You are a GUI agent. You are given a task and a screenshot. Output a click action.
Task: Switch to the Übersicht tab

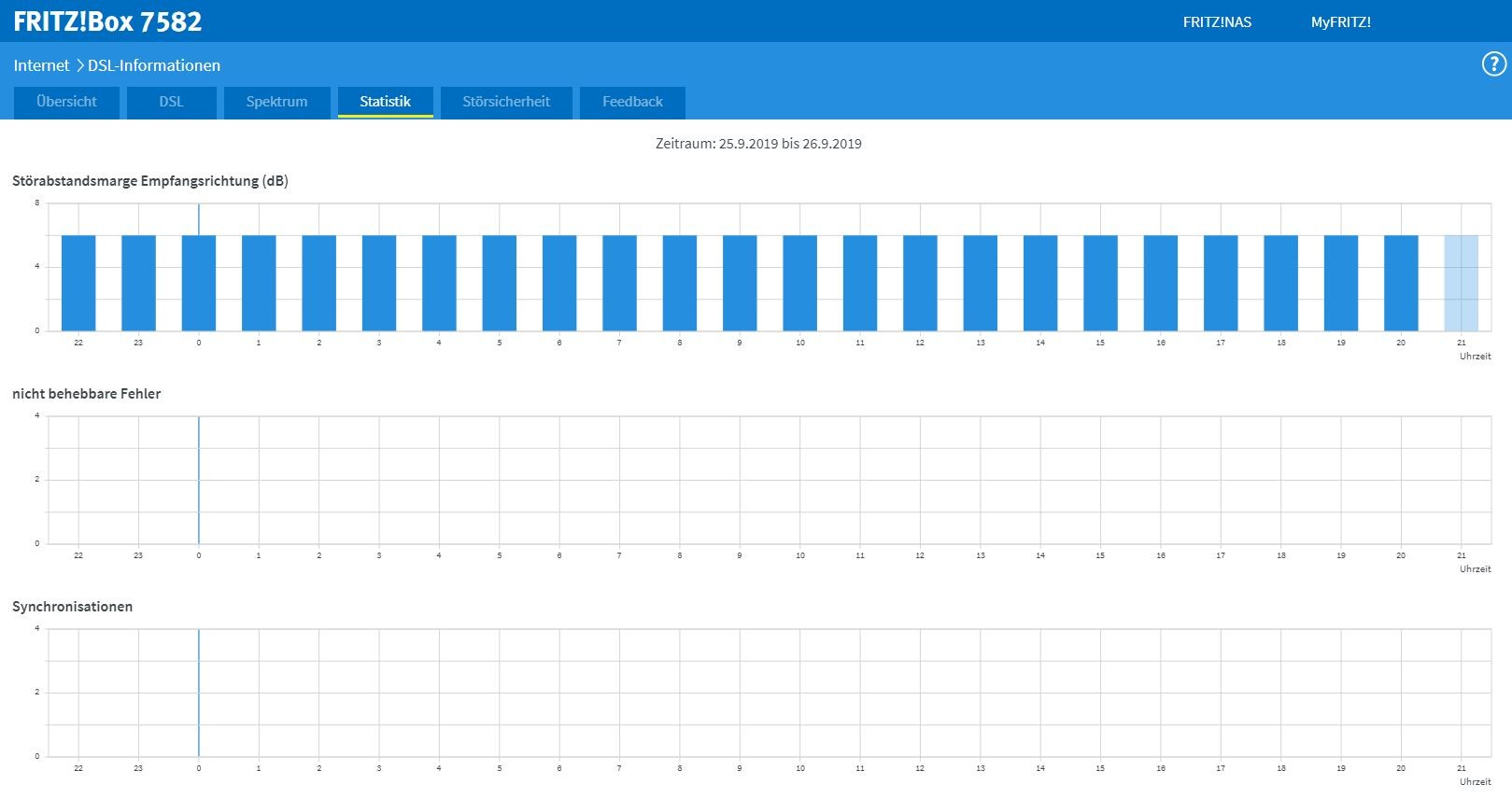click(x=66, y=102)
